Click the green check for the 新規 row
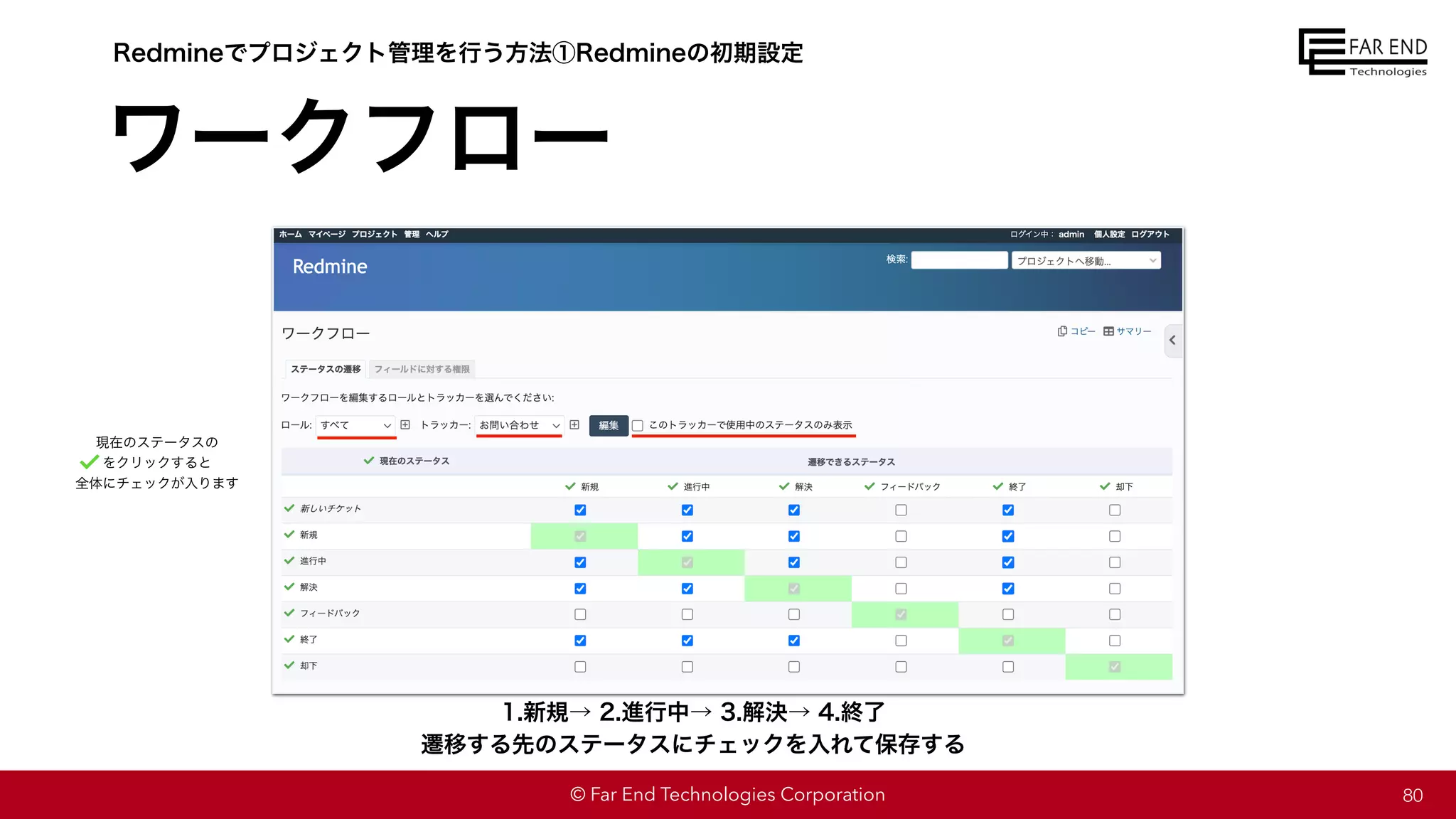 (x=289, y=534)
